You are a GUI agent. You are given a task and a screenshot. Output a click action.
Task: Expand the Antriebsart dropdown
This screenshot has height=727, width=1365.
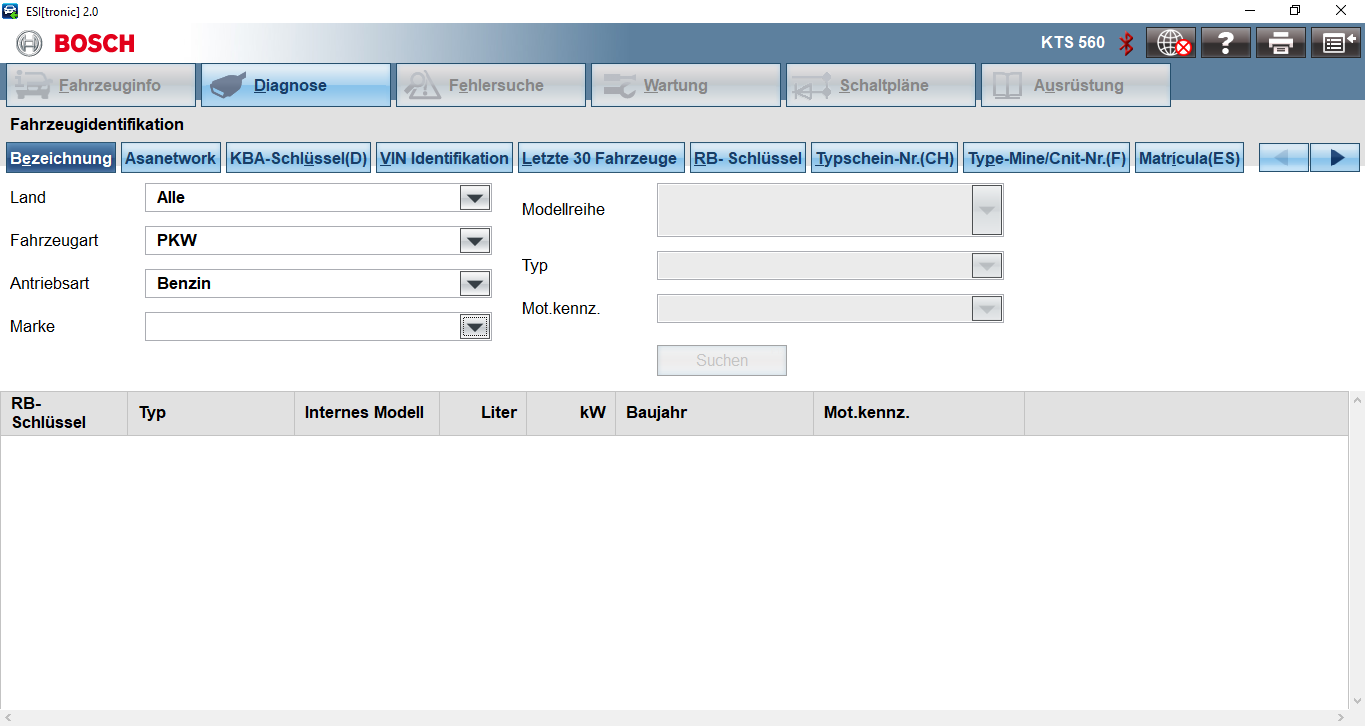pos(474,284)
